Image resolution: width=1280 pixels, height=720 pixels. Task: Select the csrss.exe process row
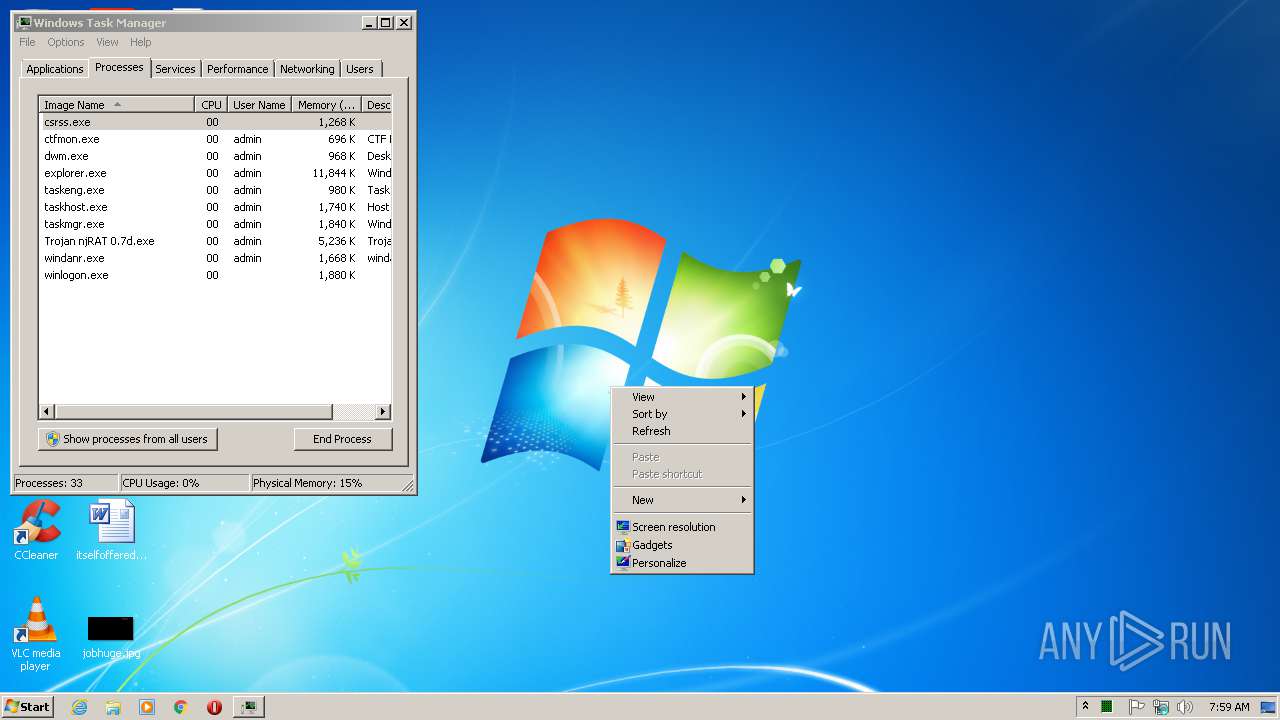215,122
